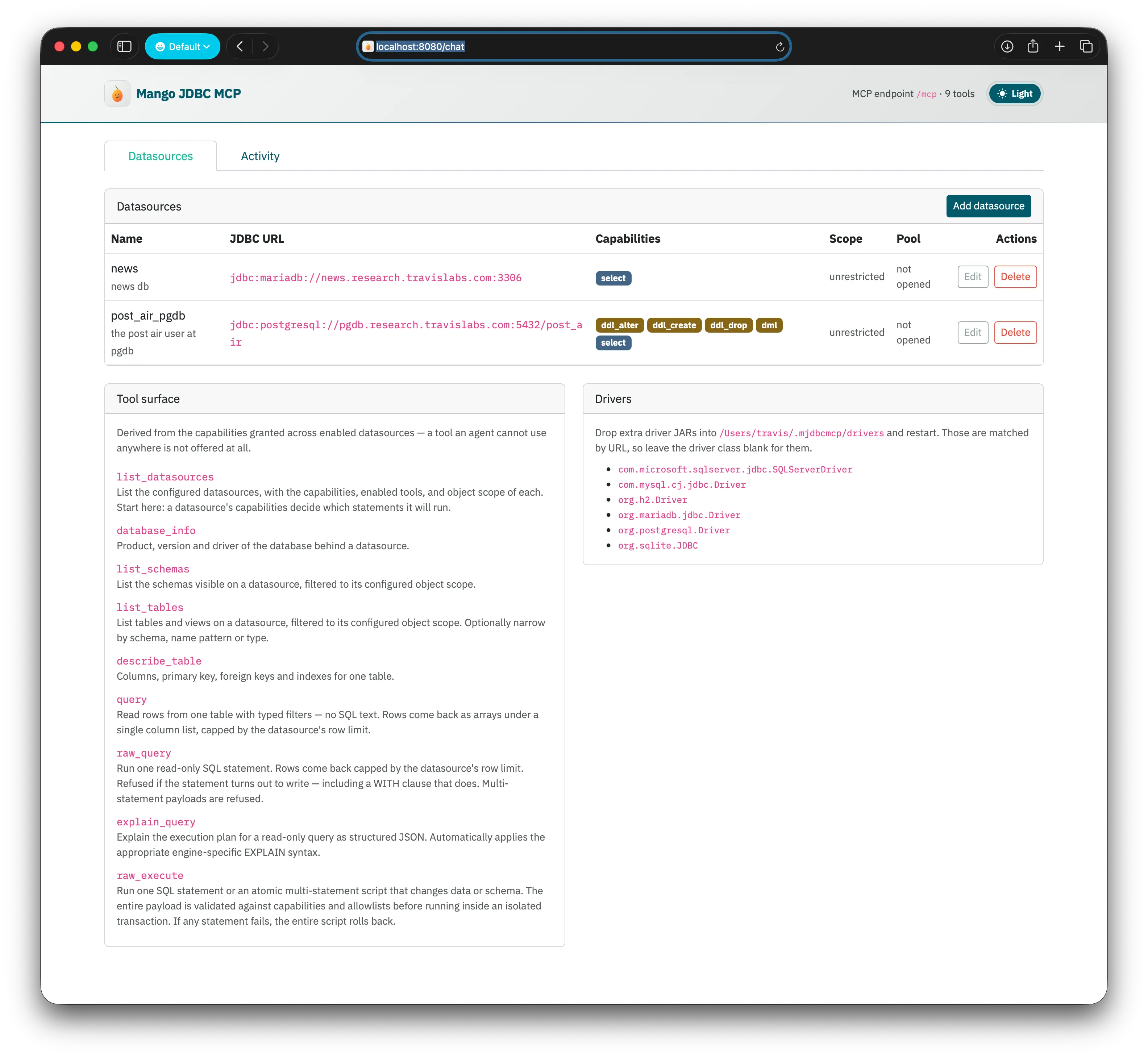The image size is (1148, 1058).
Task: Click the postgresql post_air JDBC URL
Action: click(406, 333)
